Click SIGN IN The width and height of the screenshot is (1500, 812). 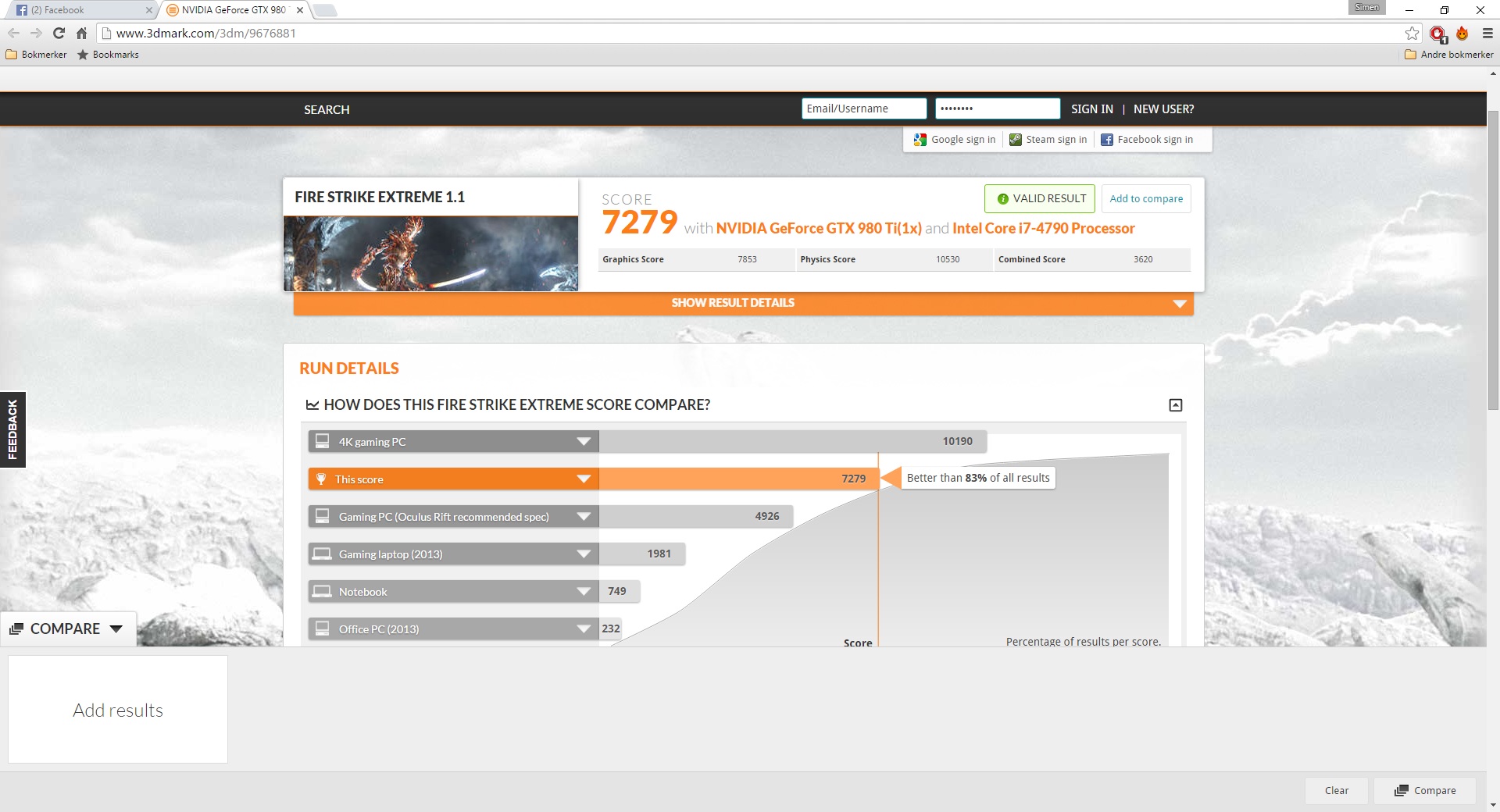[1092, 109]
